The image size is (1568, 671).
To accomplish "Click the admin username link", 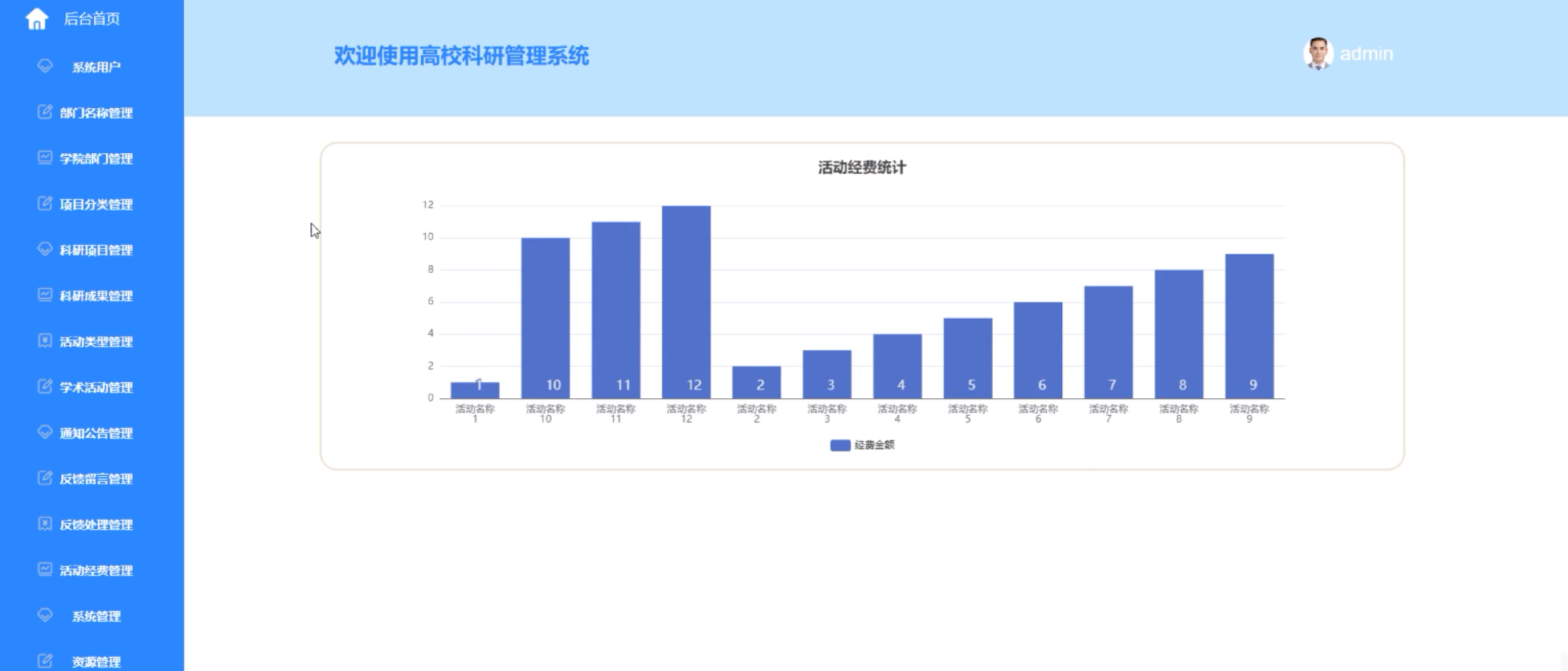I will (1367, 54).
